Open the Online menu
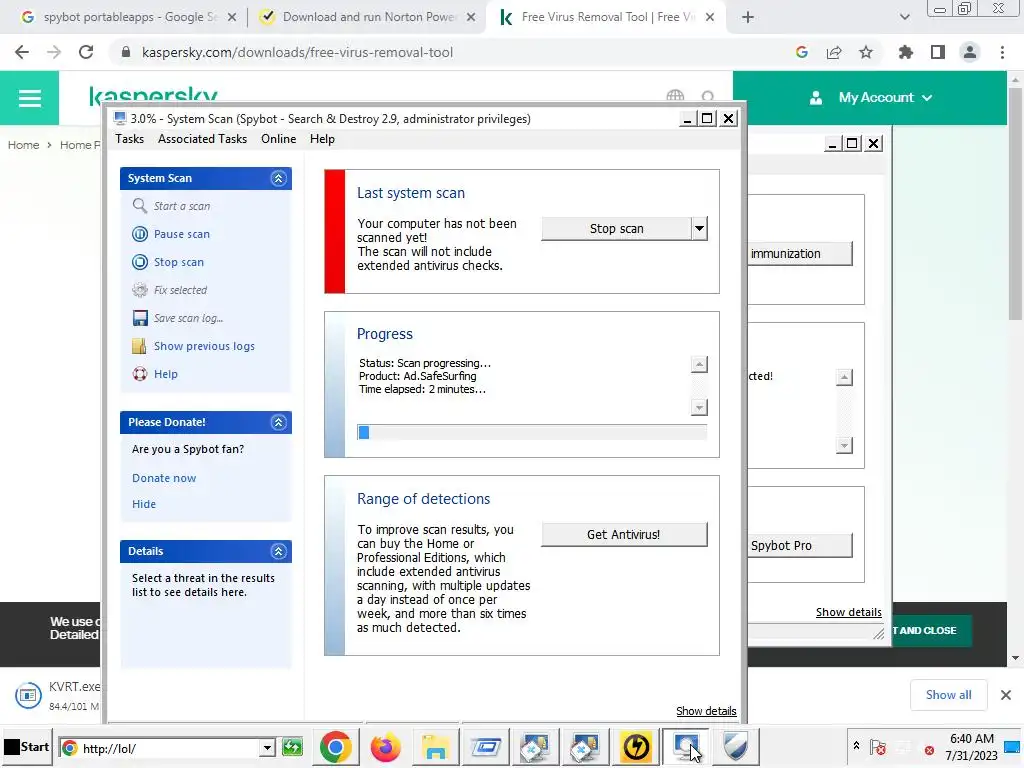Screen dimensions: 1024x768 pyautogui.click(x=278, y=139)
